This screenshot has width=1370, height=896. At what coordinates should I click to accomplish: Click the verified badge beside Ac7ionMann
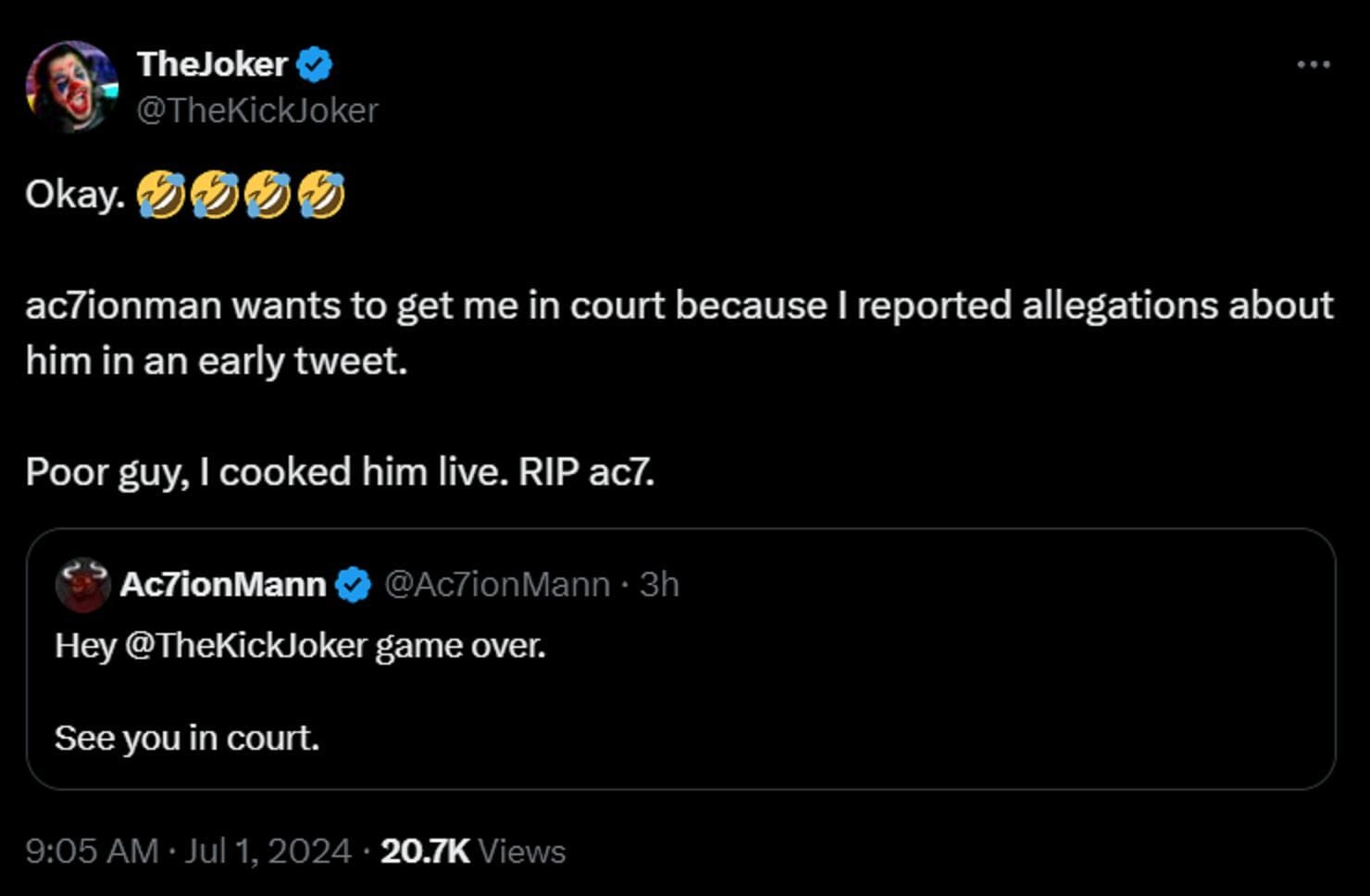pyautogui.click(x=353, y=583)
